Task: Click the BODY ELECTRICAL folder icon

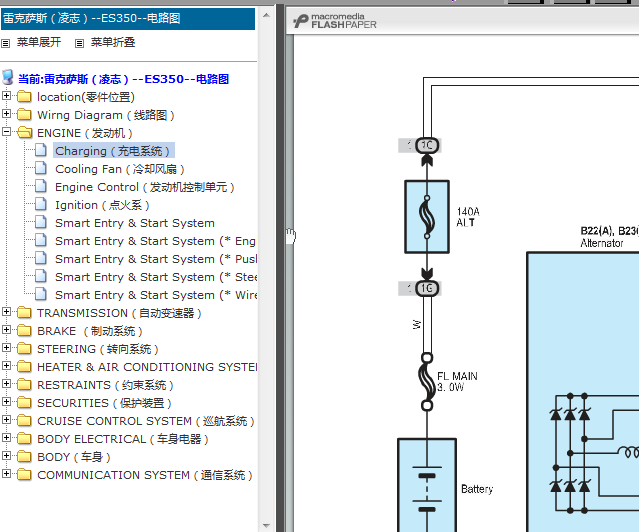Action: [24, 439]
